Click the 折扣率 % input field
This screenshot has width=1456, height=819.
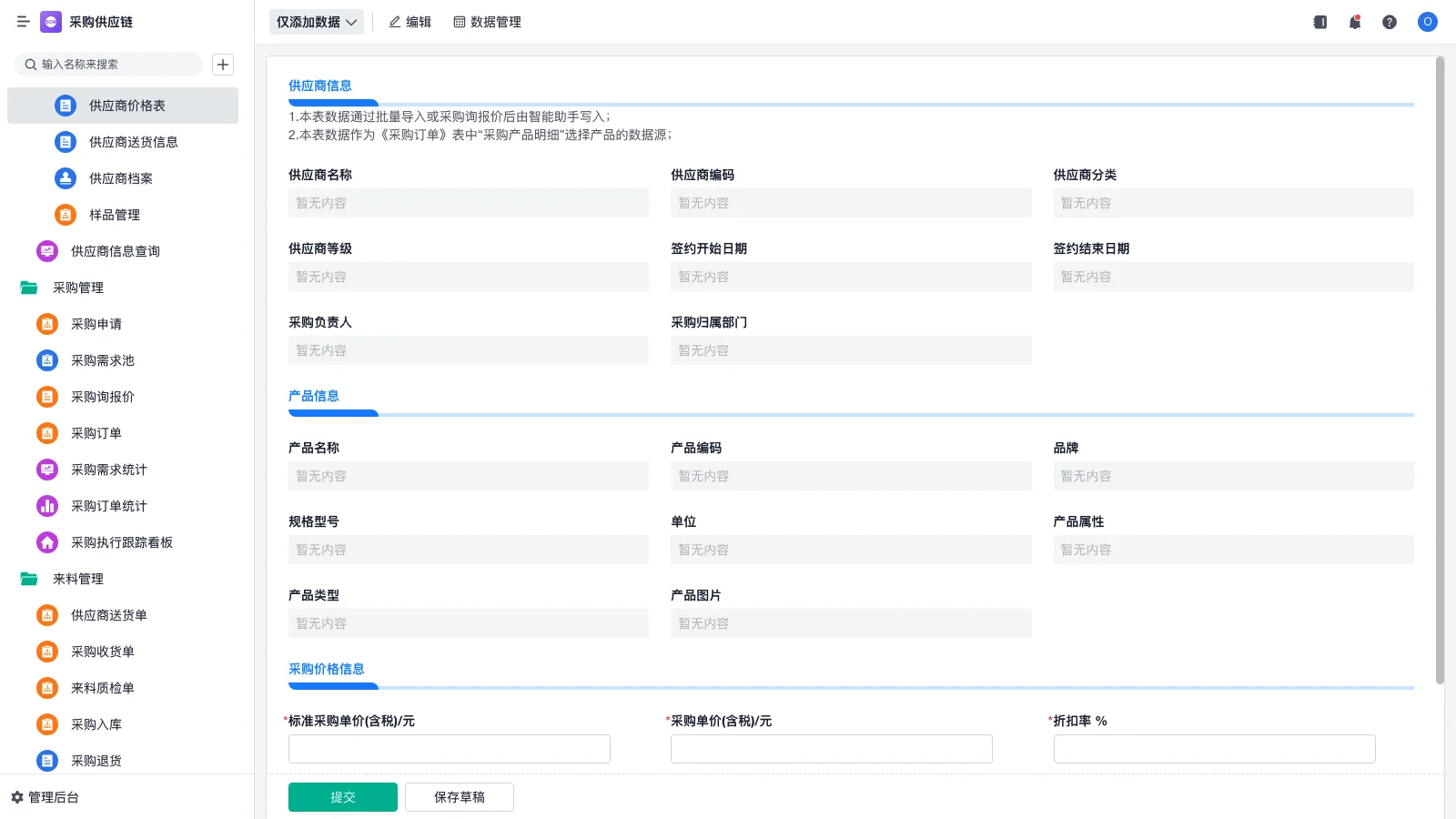click(1215, 749)
